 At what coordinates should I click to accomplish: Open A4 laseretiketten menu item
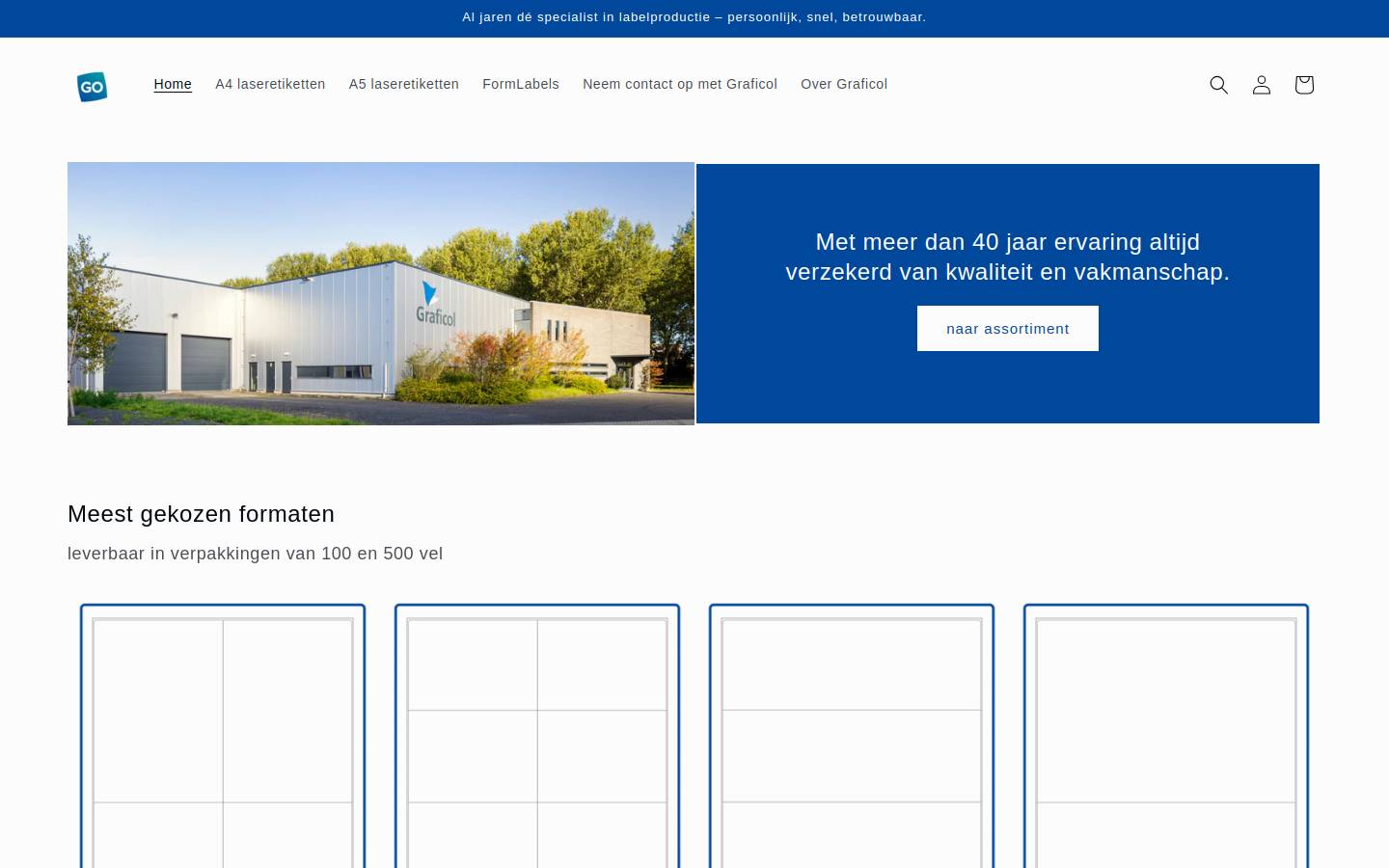(x=270, y=84)
